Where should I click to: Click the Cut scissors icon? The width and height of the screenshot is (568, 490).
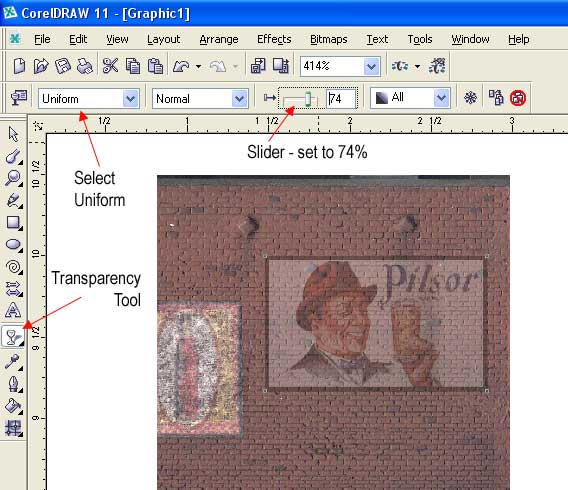pyautogui.click(x=110, y=66)
